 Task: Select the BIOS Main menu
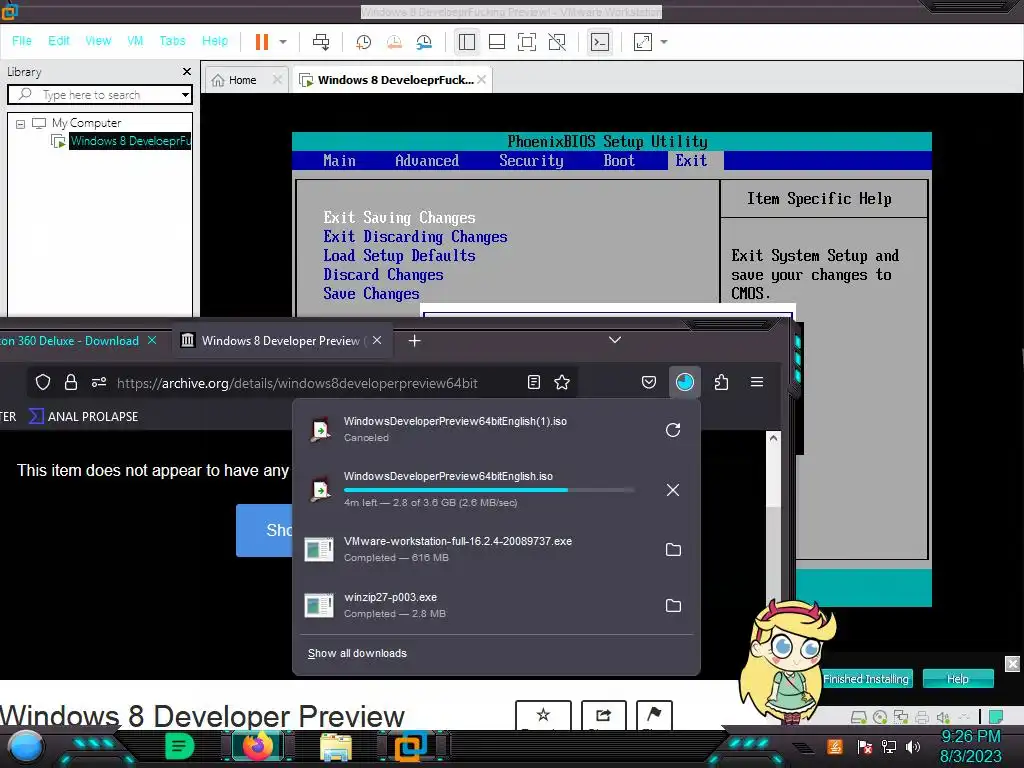coord(340,161)
